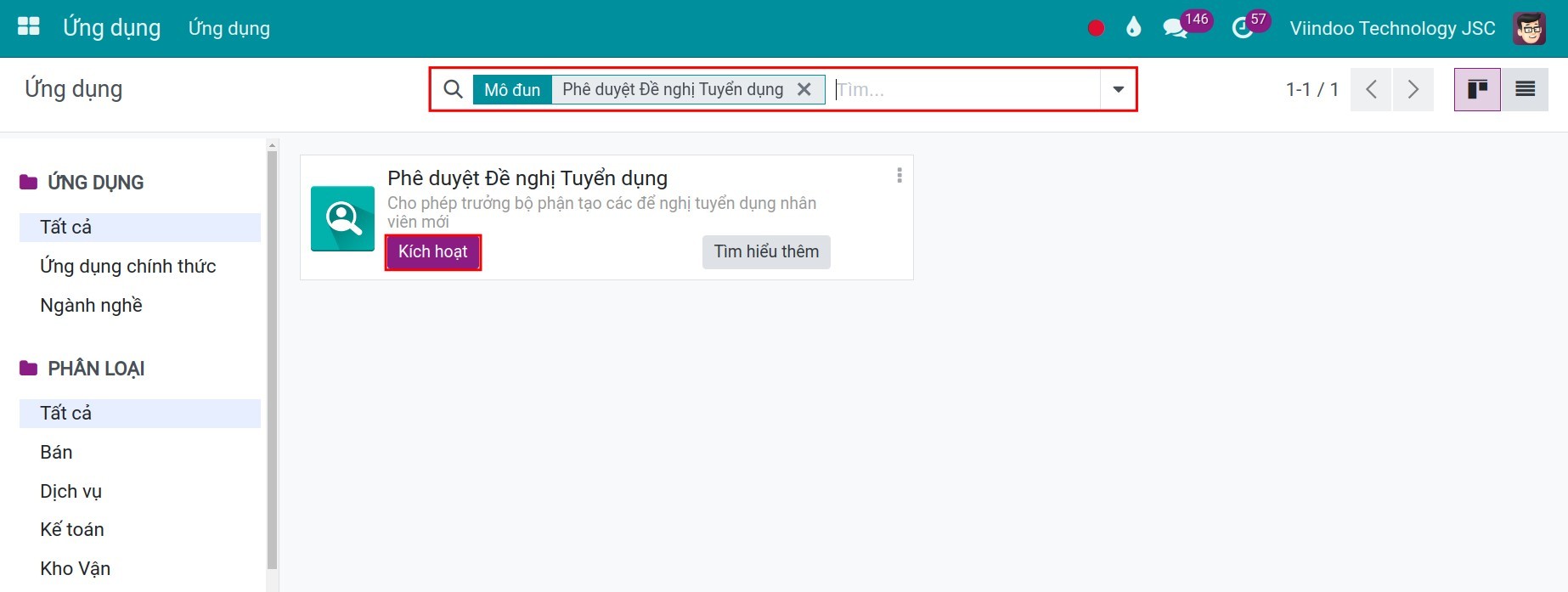Open the module card kebab menu

pyautogui.click(x=899, y=176)
